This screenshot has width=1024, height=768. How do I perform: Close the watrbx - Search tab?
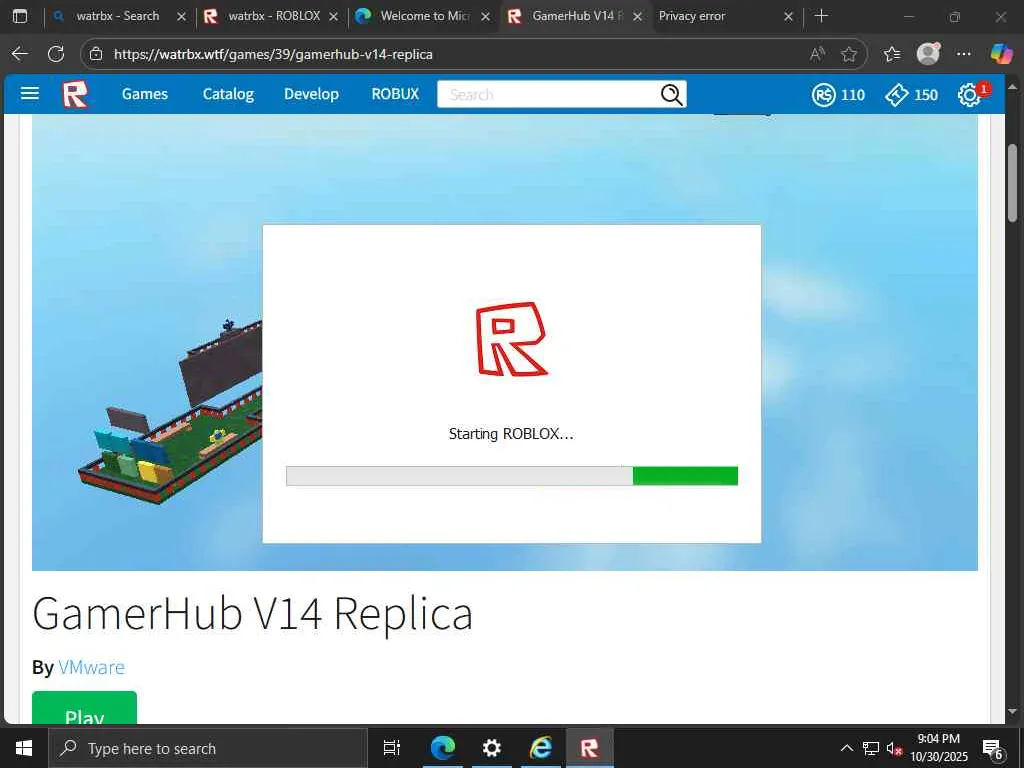click(x=182, y=16)
